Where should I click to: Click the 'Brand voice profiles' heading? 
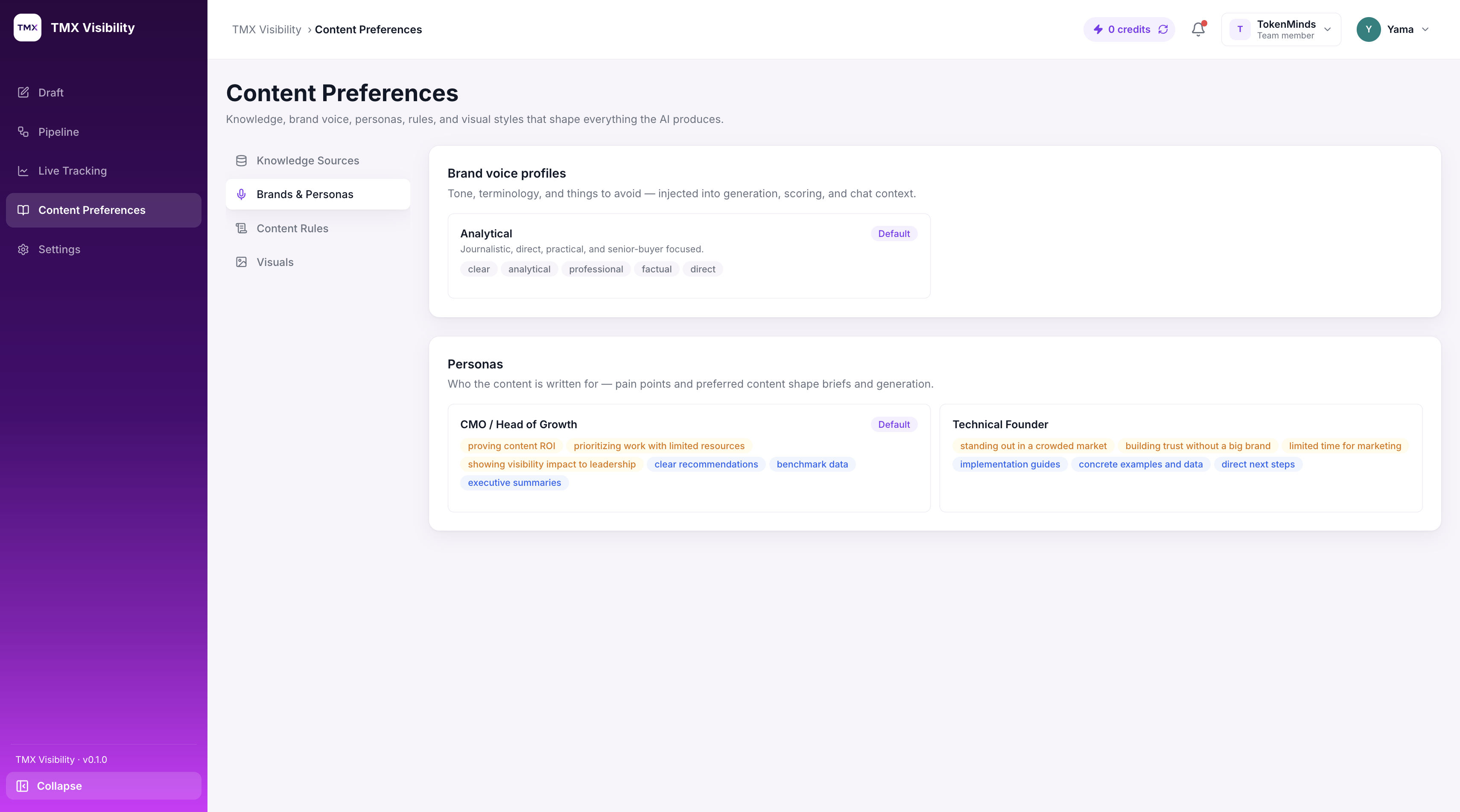(x=507, y=173)
